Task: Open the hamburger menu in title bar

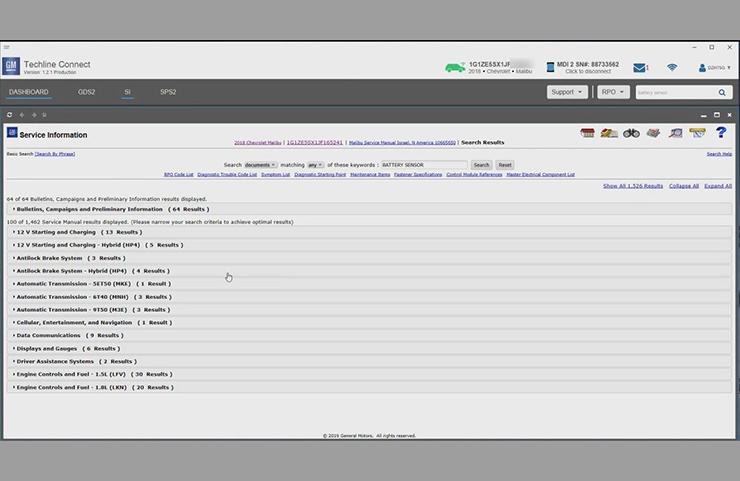Action: pos(6,47)
